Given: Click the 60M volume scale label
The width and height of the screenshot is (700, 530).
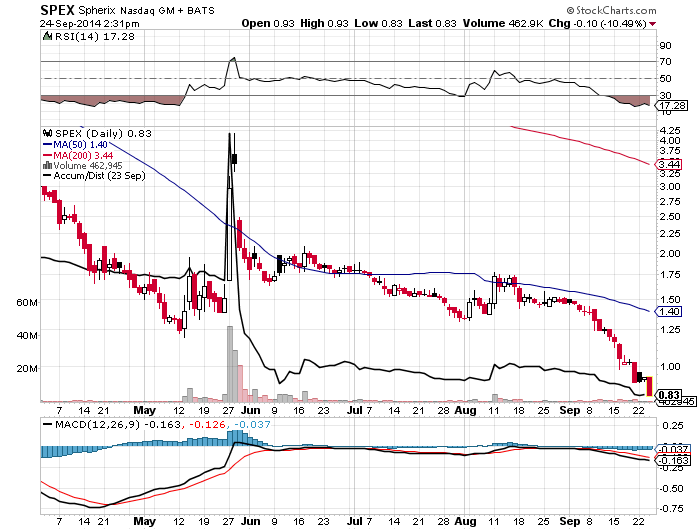Looking at the screenshot, I should [x=27, y=302].
